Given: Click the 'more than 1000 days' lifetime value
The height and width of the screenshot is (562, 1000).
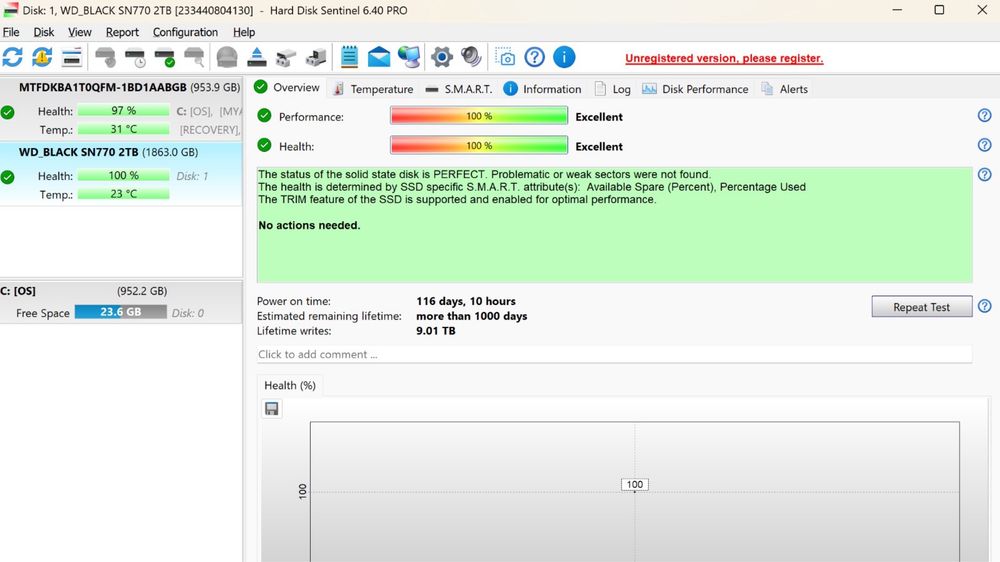Looking at the screenshot, I should pyautogui.click(x=472, y=316).
